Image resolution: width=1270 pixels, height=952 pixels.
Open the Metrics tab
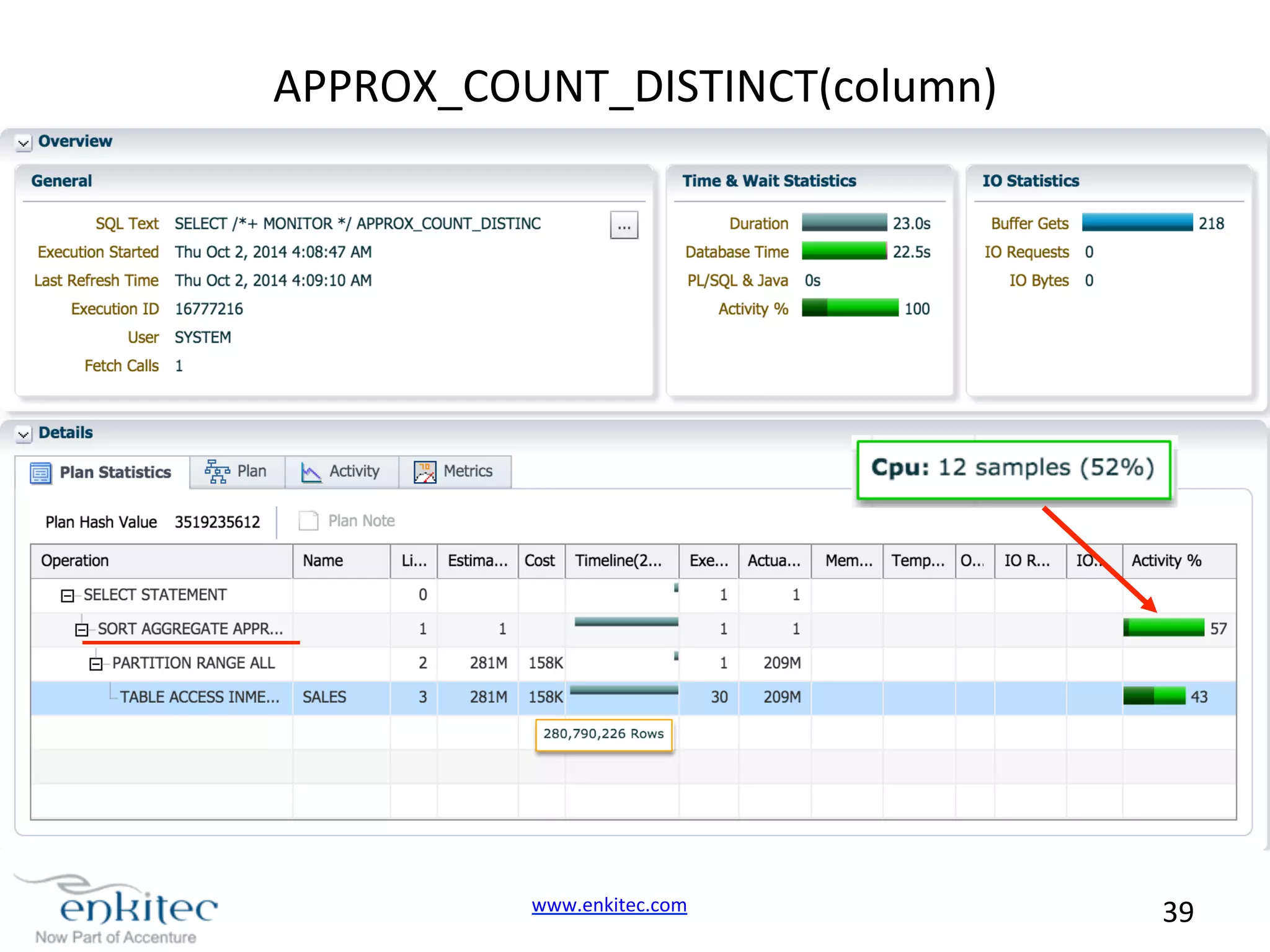(x=455, y=472)
